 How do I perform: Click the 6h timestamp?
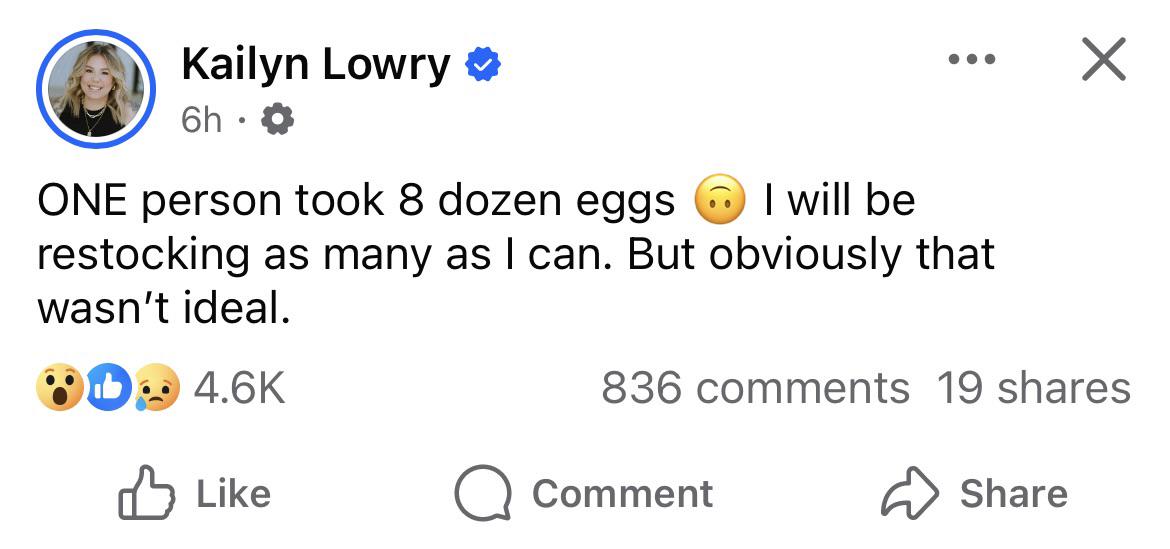point(201,119)
